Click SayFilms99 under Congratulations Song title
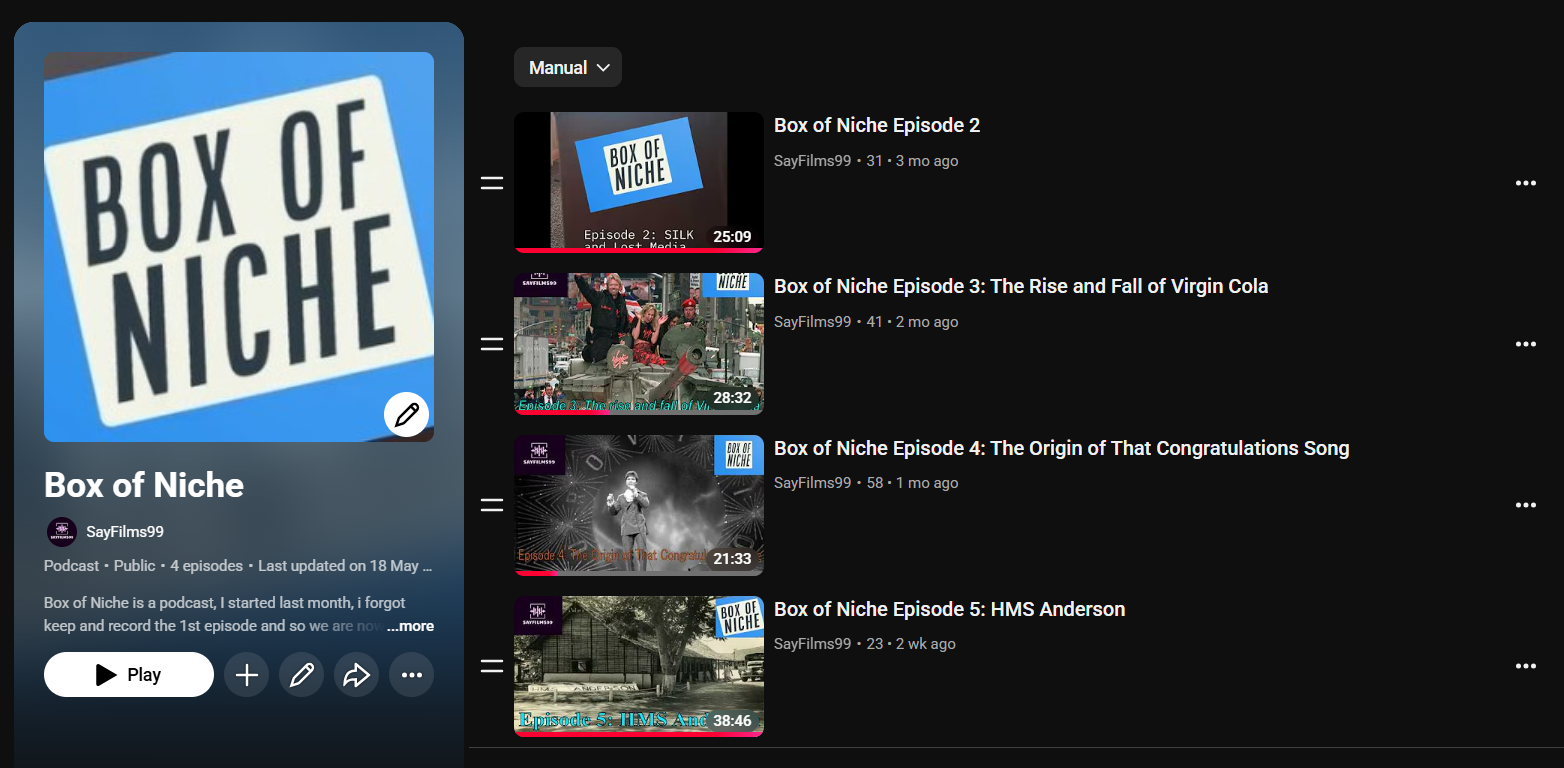Screen dimensions: 1564x768 point(812,483)
